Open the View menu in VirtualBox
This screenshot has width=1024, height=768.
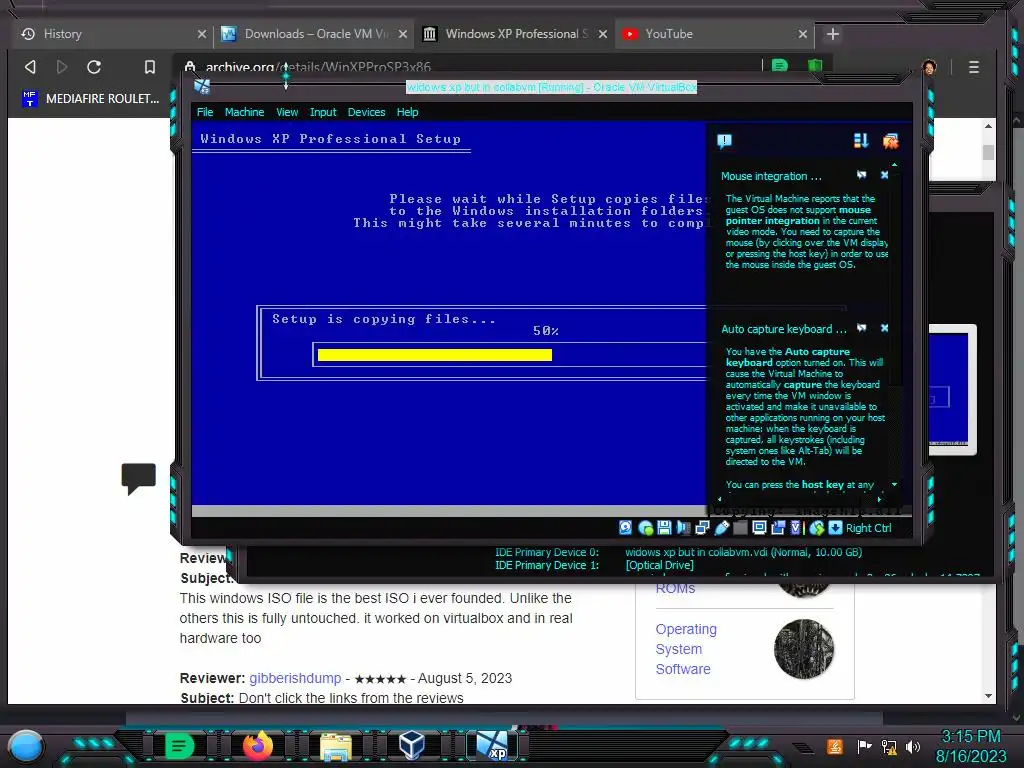[287, 112]
